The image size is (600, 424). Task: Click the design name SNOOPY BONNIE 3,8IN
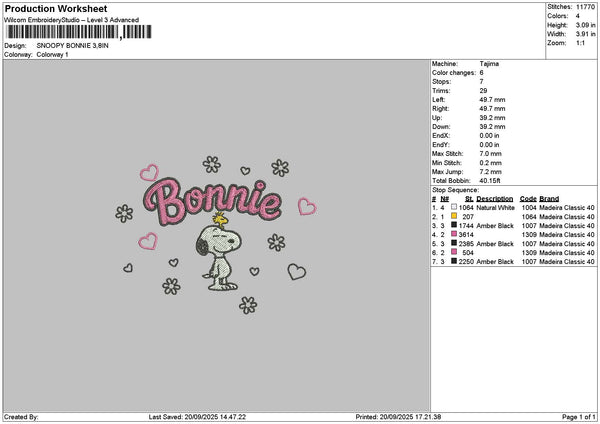72,46
